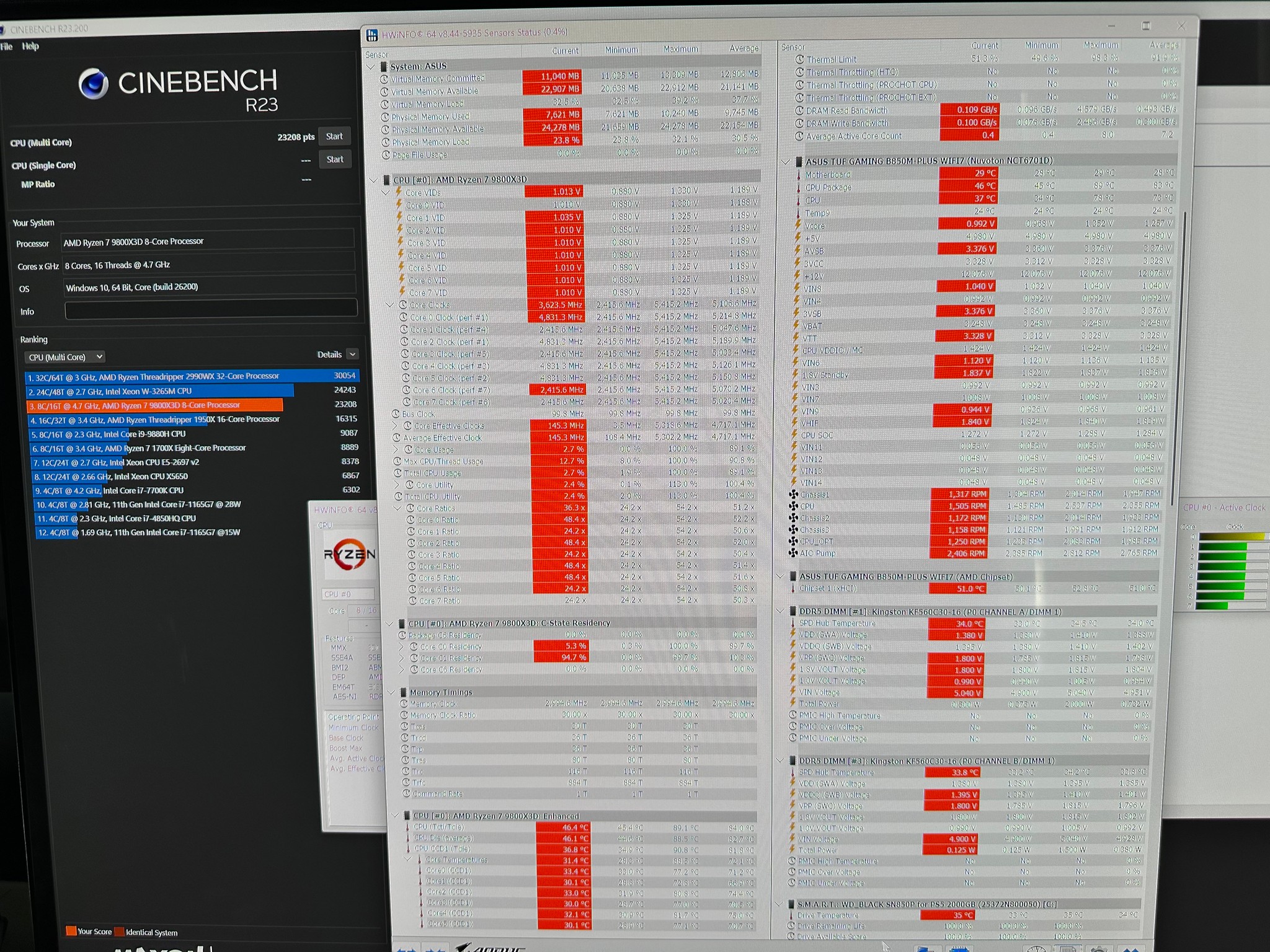Click the thermometer icon beside Chipset 1 (xHCI)
The image size is (1270, 952).
pos(793,588)
